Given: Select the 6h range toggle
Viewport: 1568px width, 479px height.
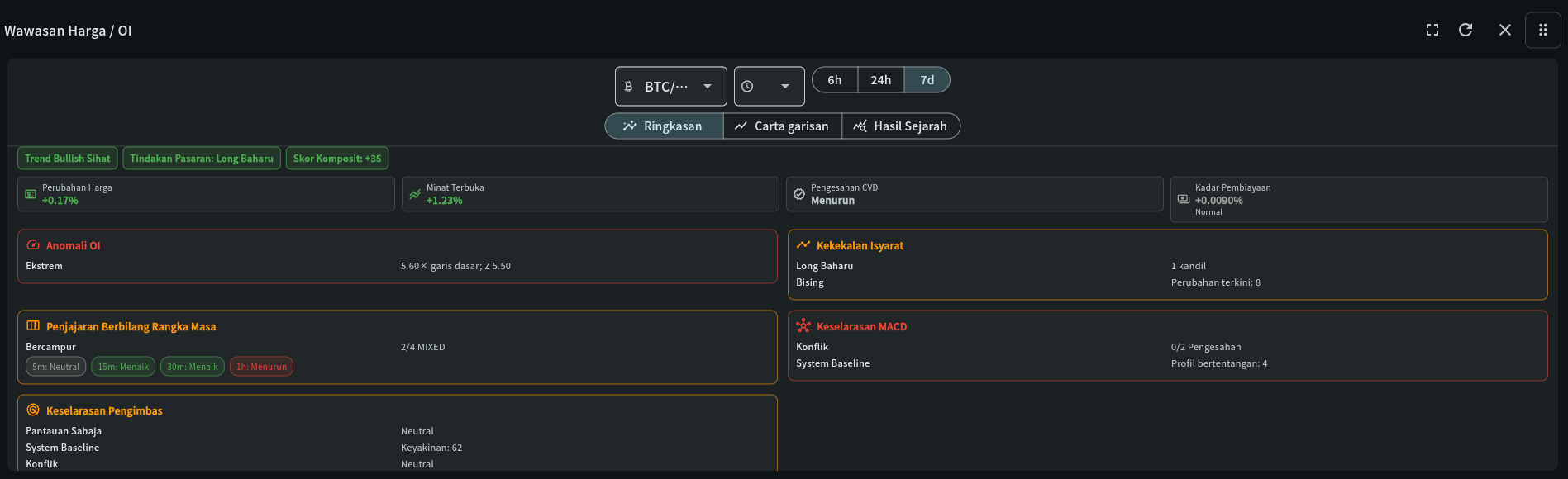Looking at the screenshot, I should 835,80.
